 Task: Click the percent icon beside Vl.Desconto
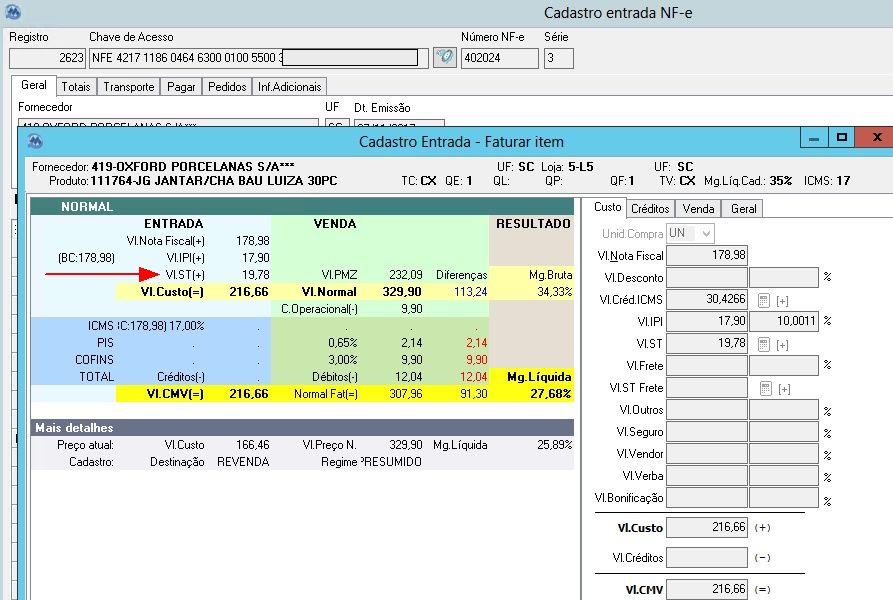(828, 277)
